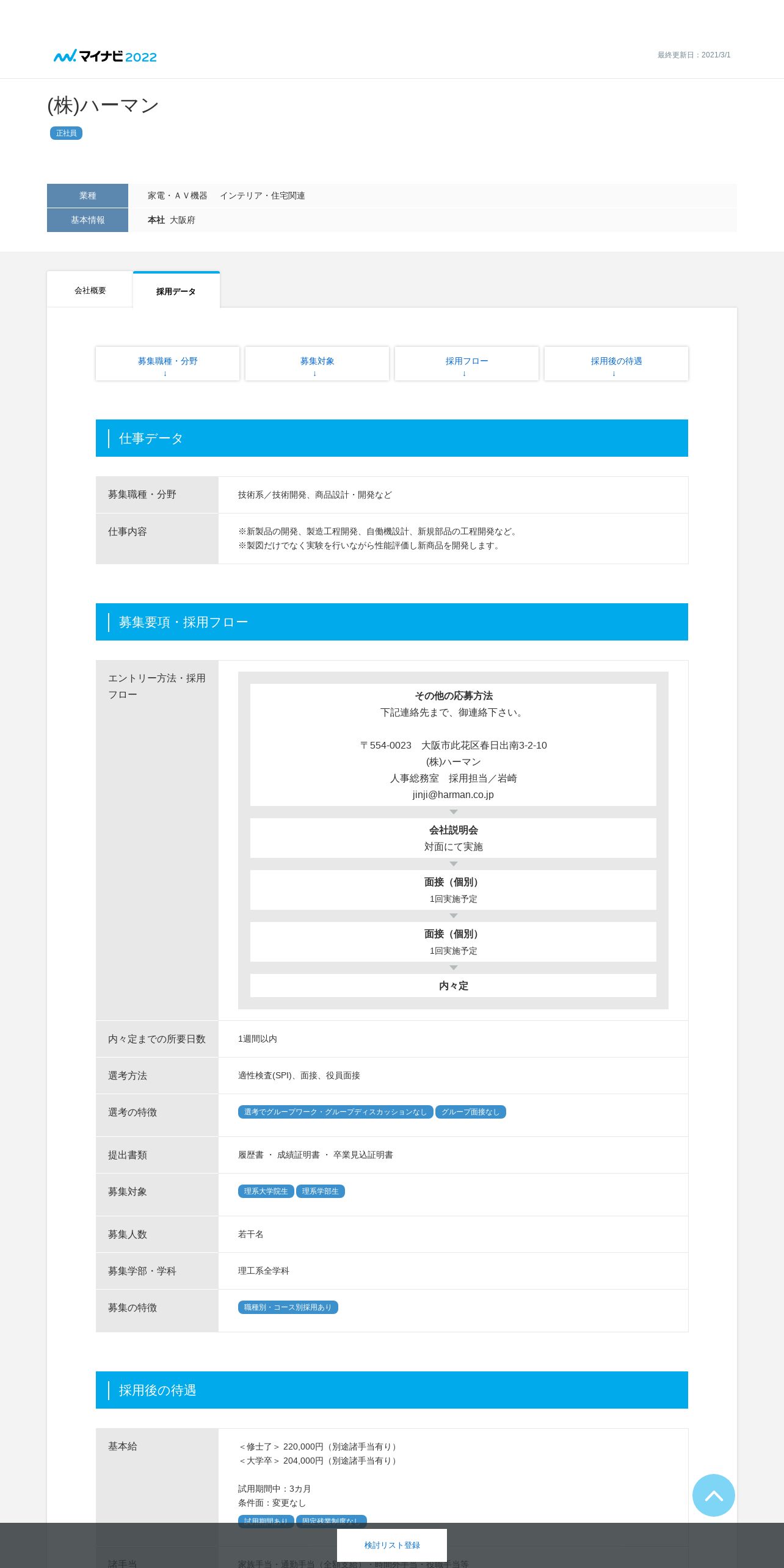The height and width of the screenshot is (1568, 784).
Task: Click the 最終更新日：2021/3/1 text
Action: point(694,55)
